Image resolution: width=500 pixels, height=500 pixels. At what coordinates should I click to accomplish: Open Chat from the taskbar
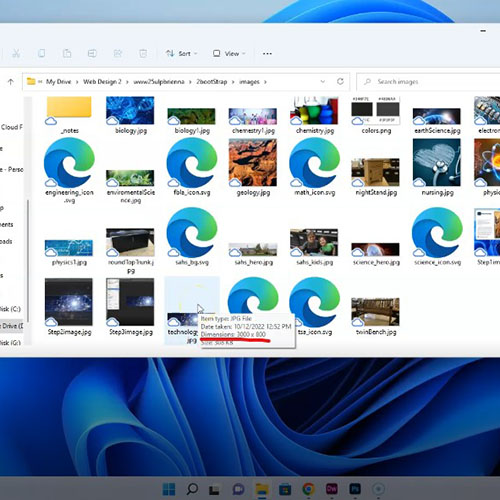click(x=238, y=489)
